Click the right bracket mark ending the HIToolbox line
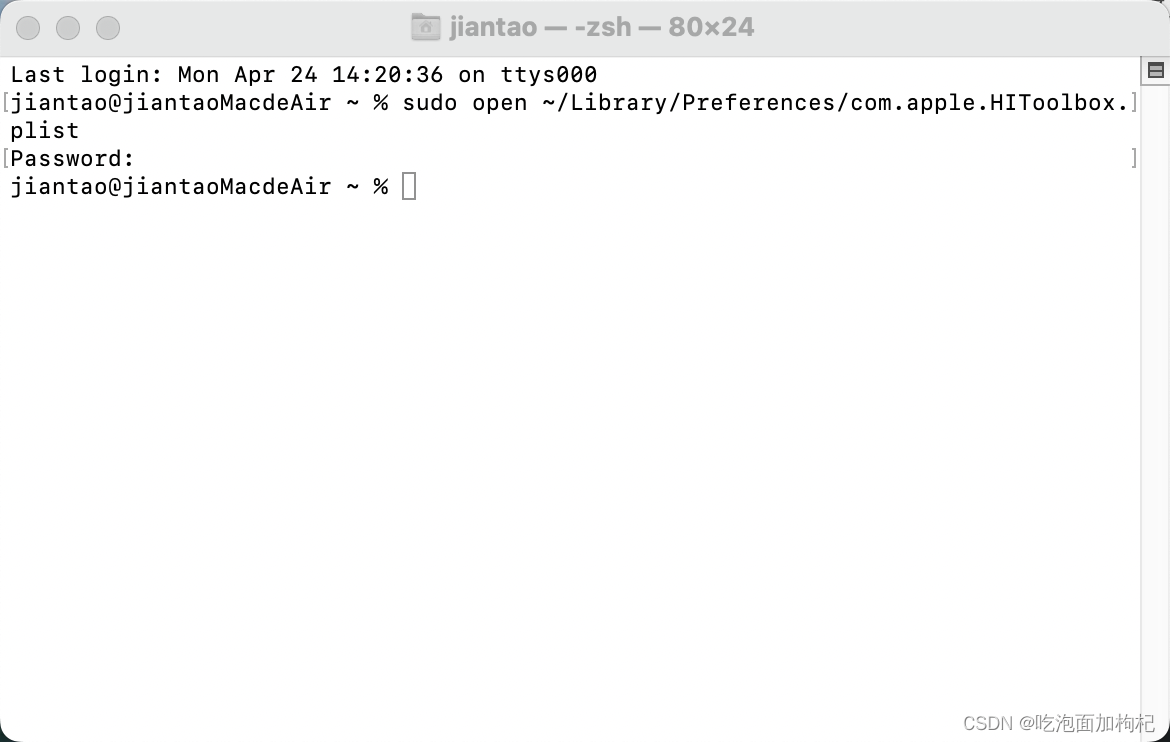This screenshot has height=742, width=1170. tap(1134, 102)
